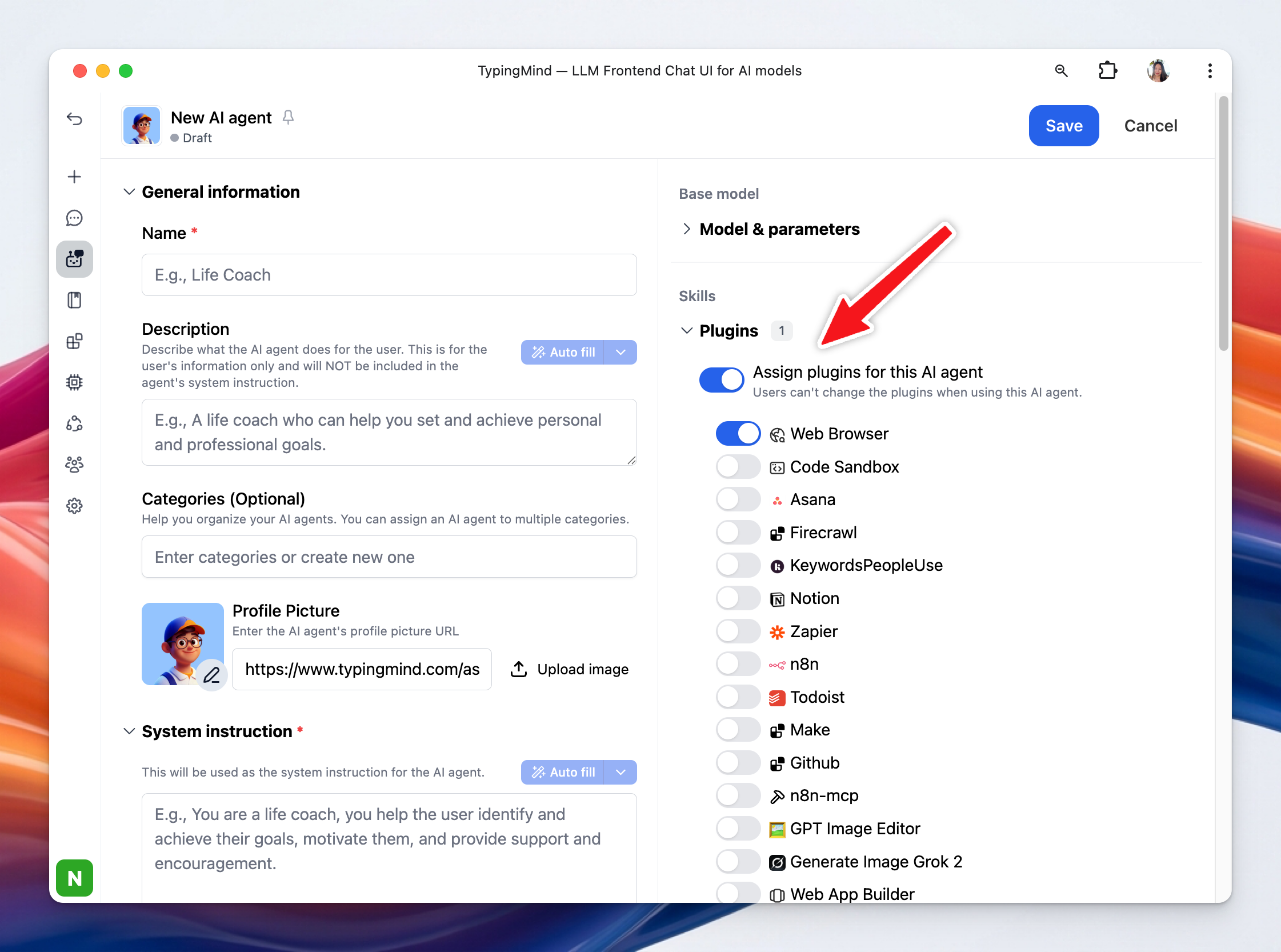This screenshot has width=1281, height=952.
Task: Enable the Asana plugin toggle
Action: click(x=738, y=499)
